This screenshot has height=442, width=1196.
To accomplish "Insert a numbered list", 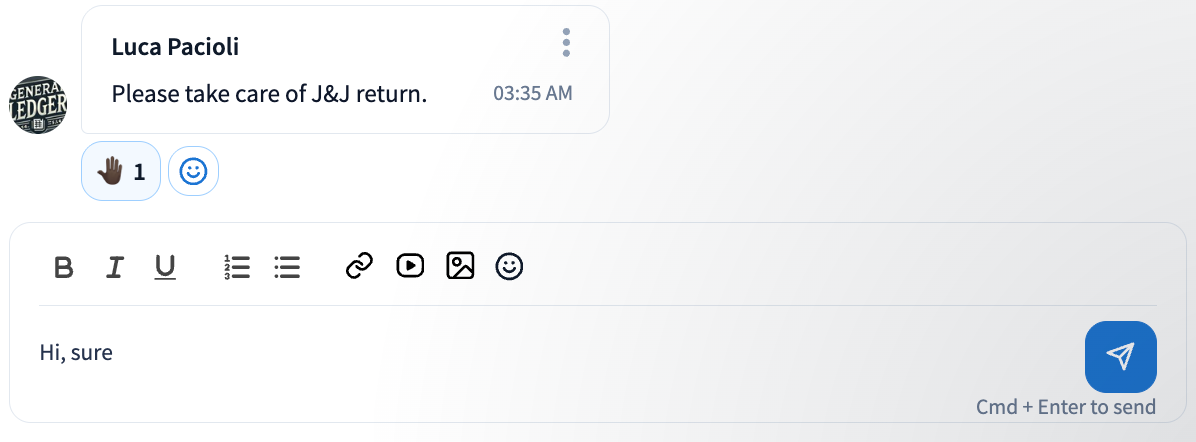I will 237,267.
